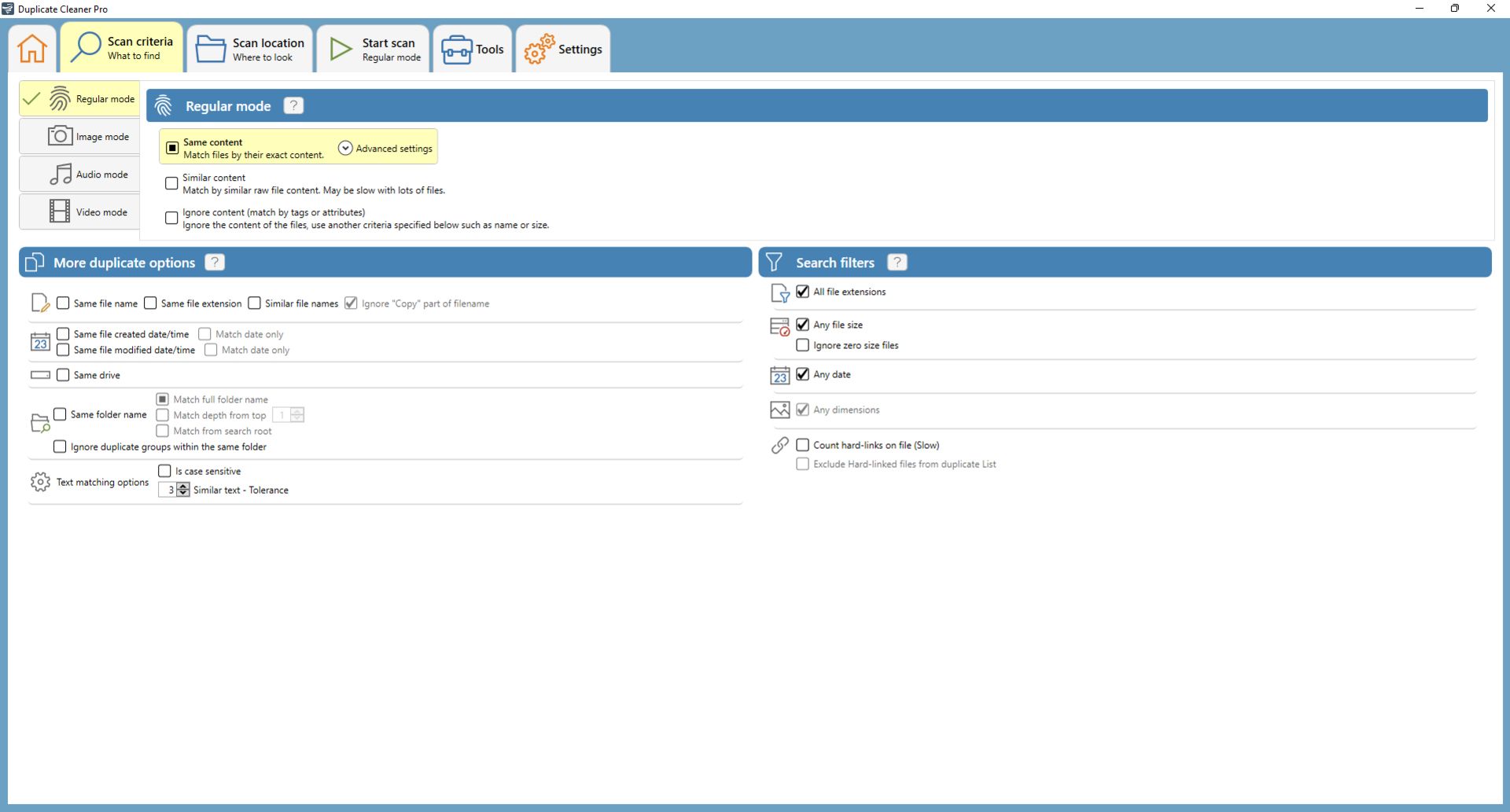The image size is (1510, 812).
Task: Open help for More duplicate options
Action: point(215,262)
